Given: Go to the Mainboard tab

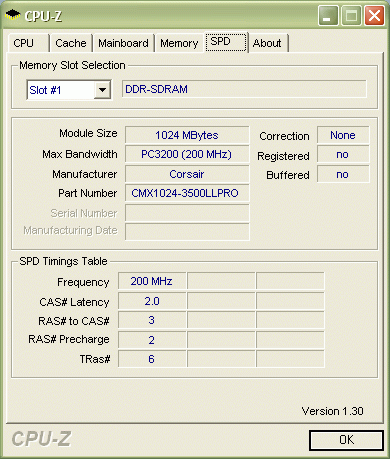Looking at the screenshot, I should pyautogui.click(x=123, y=43).
